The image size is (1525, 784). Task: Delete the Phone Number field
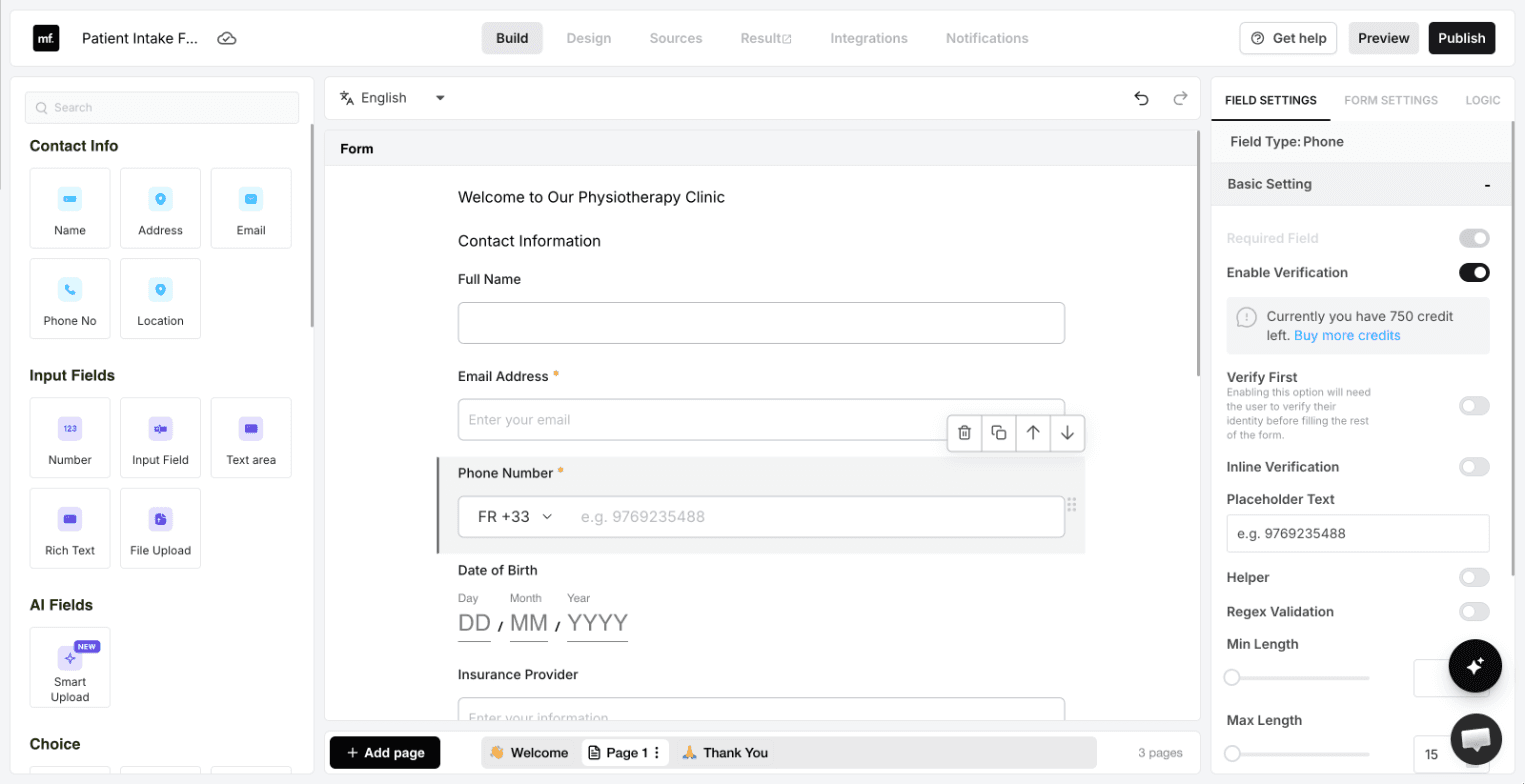pos(964,433)
